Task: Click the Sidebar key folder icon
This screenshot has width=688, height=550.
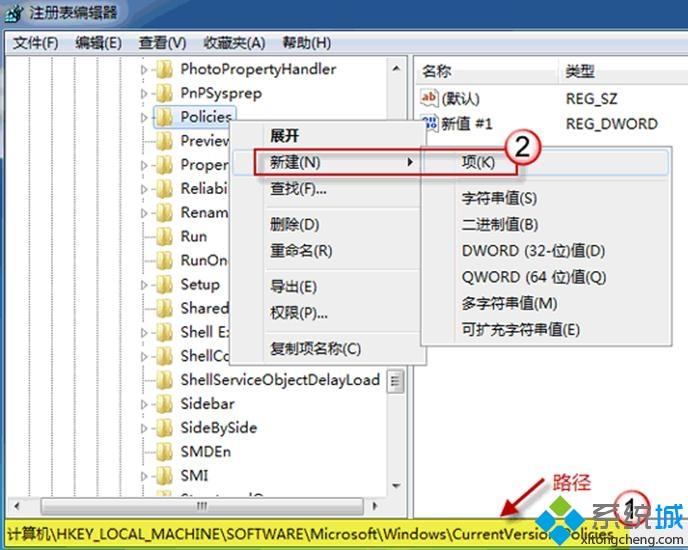Action: click(164, 404)
